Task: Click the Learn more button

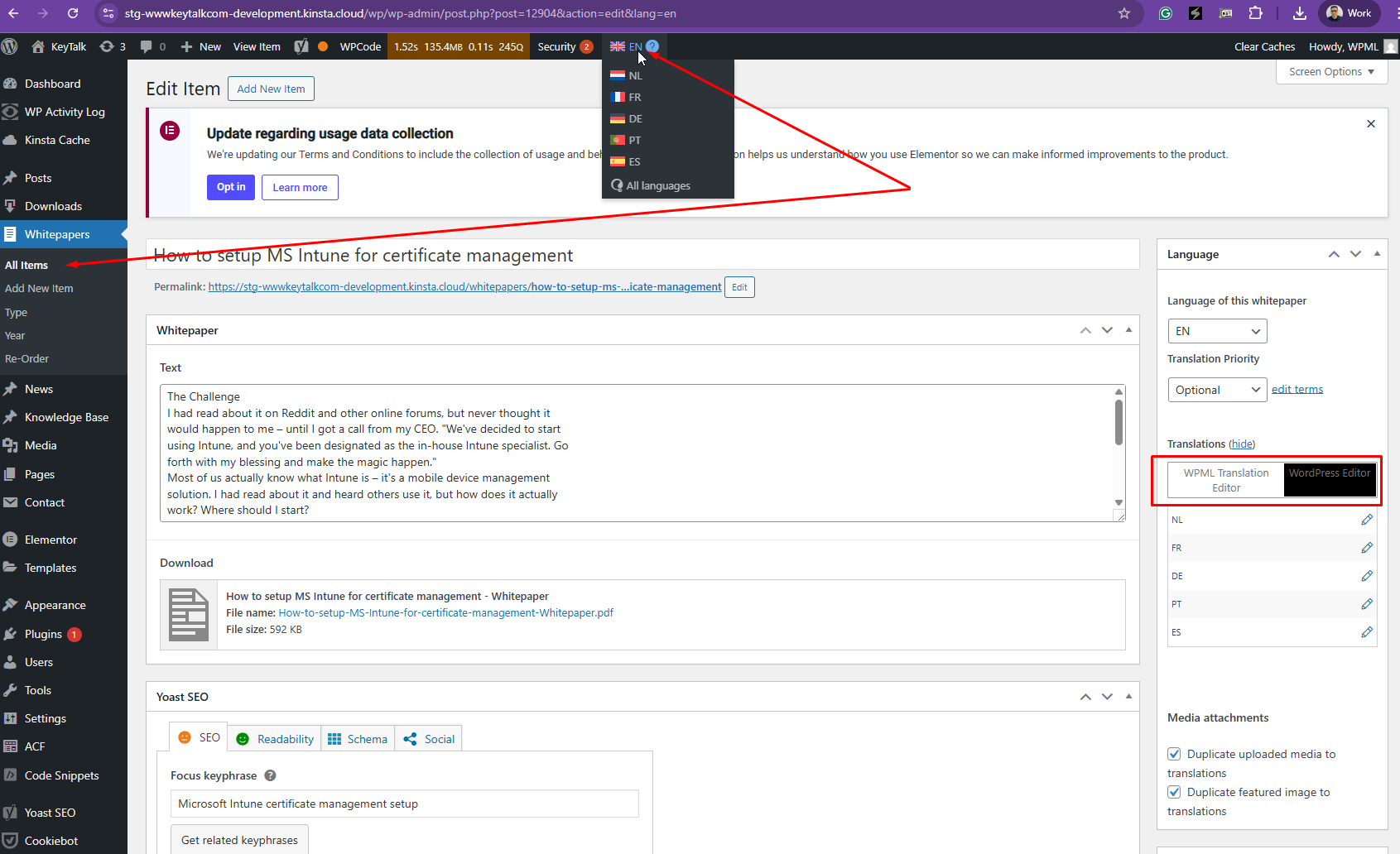Action: (x=300, y=187)
